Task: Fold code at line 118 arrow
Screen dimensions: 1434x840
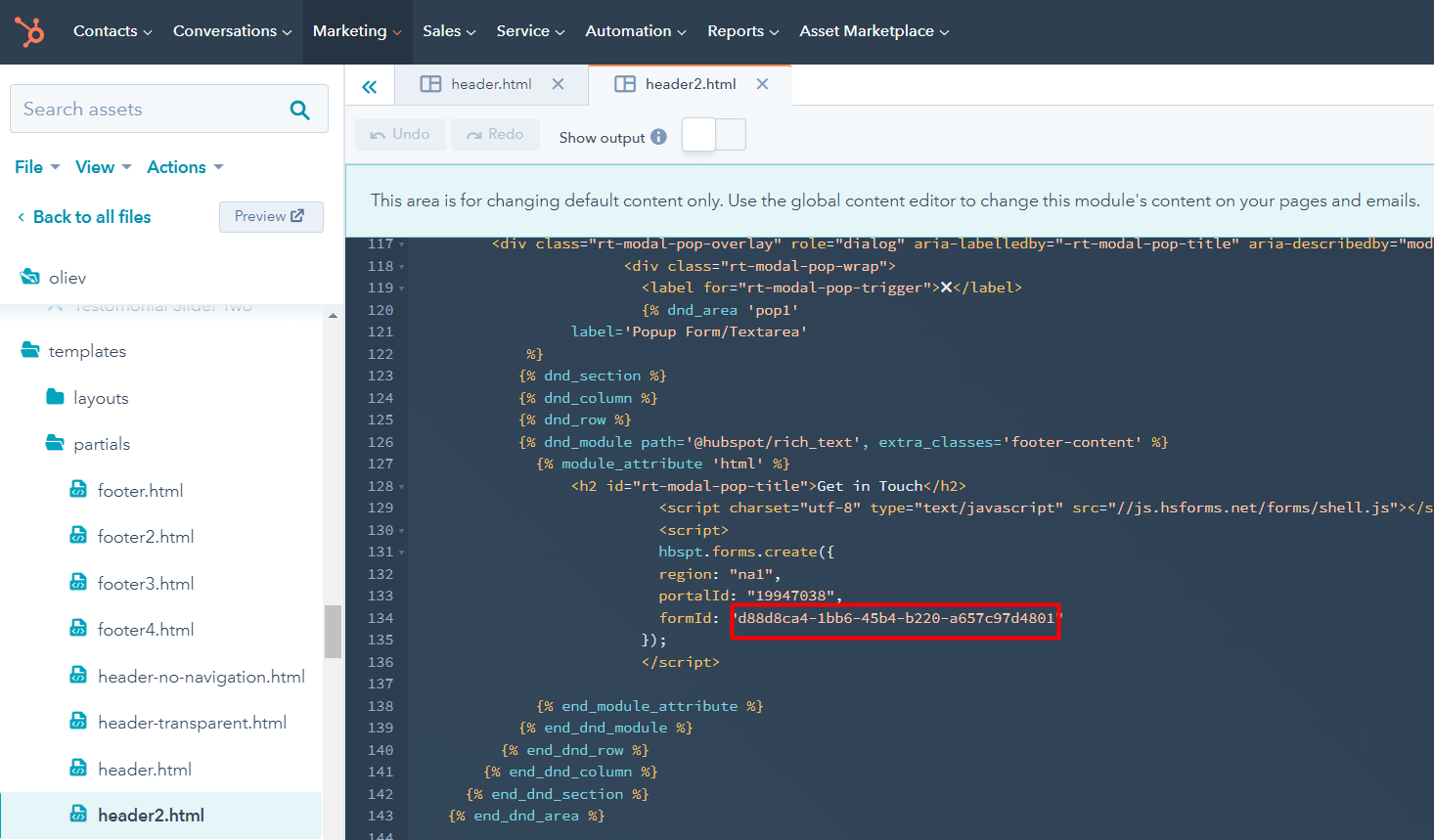Action: [401, 266]
